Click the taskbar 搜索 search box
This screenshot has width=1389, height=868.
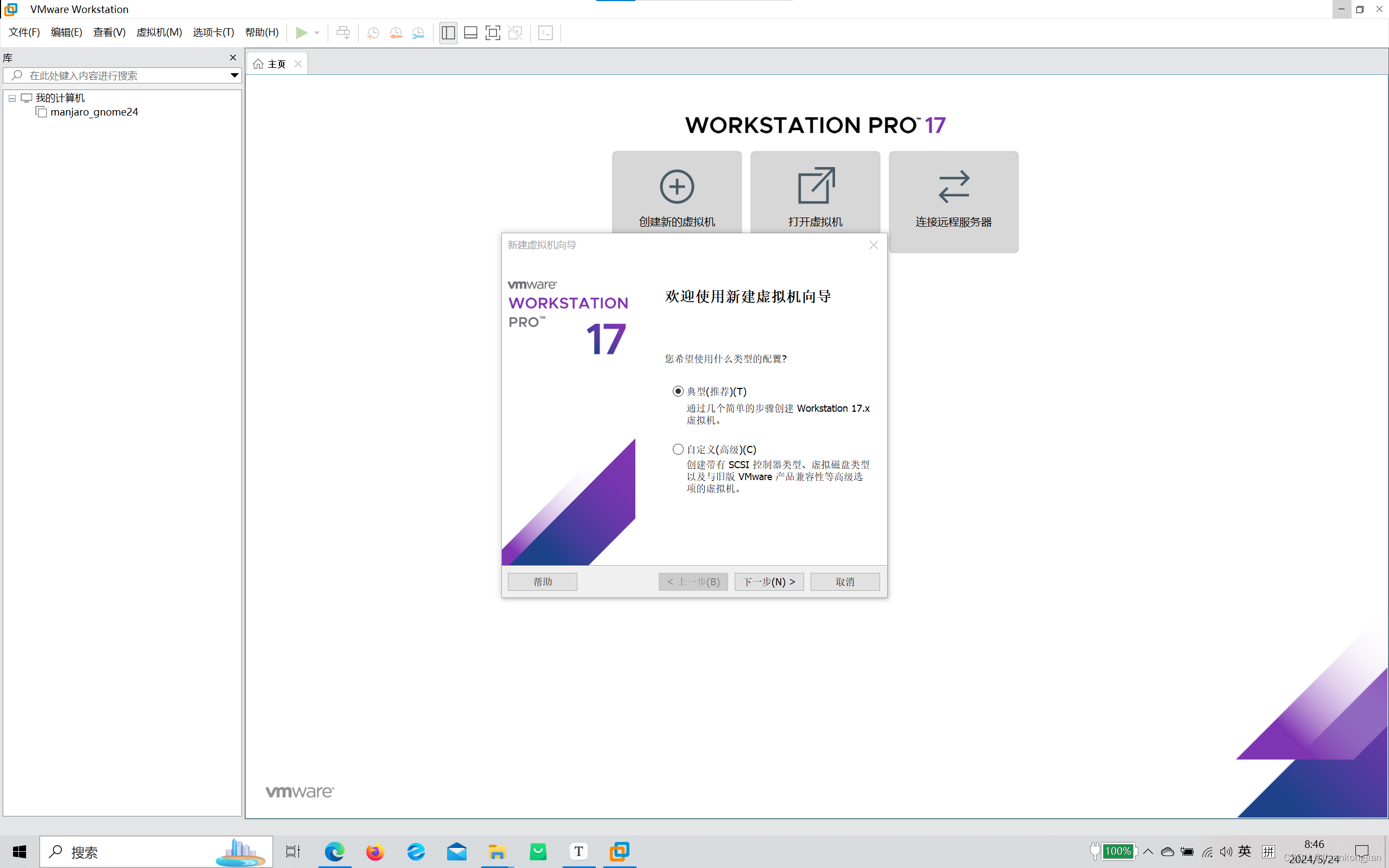pyautogui.click(x=156, y=852)
